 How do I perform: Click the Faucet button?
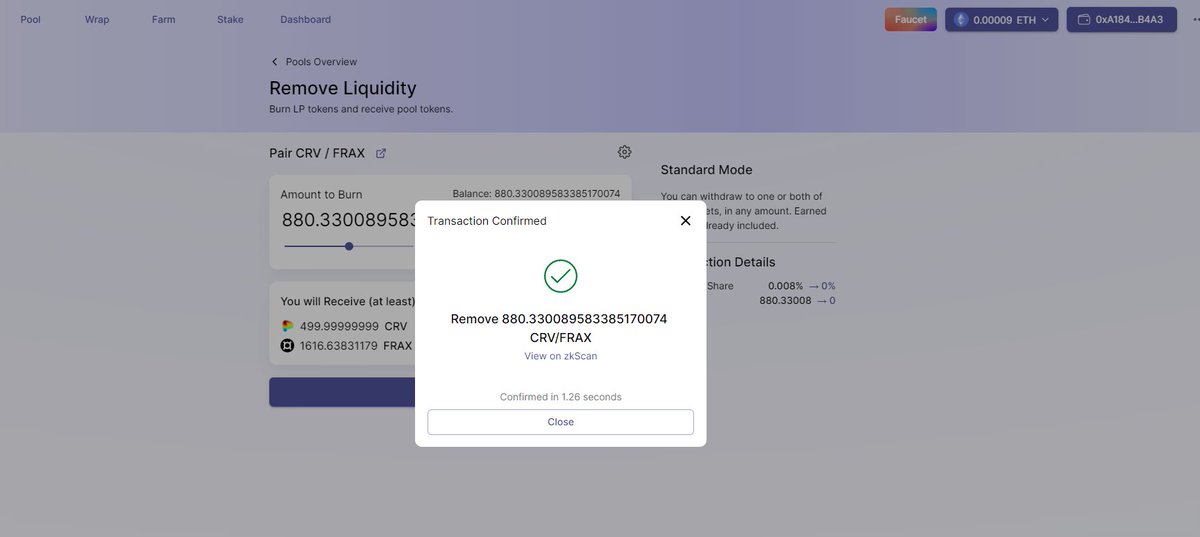click(x=910, y=19)
